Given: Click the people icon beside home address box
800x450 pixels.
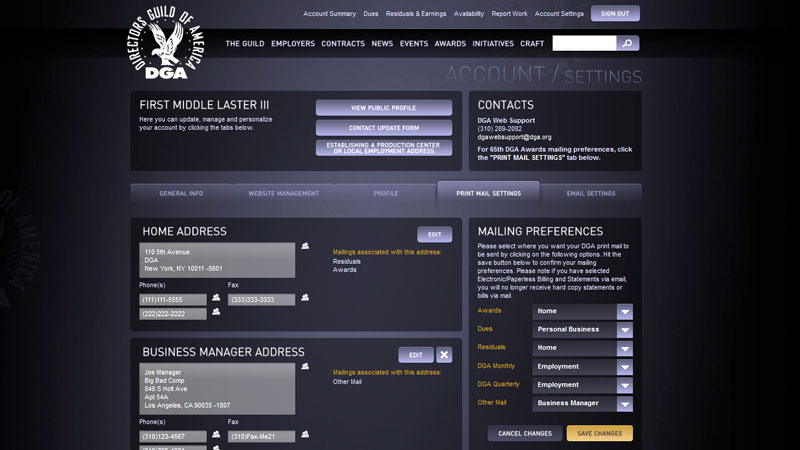Looking at the screenshot, I should coord(305,246).
